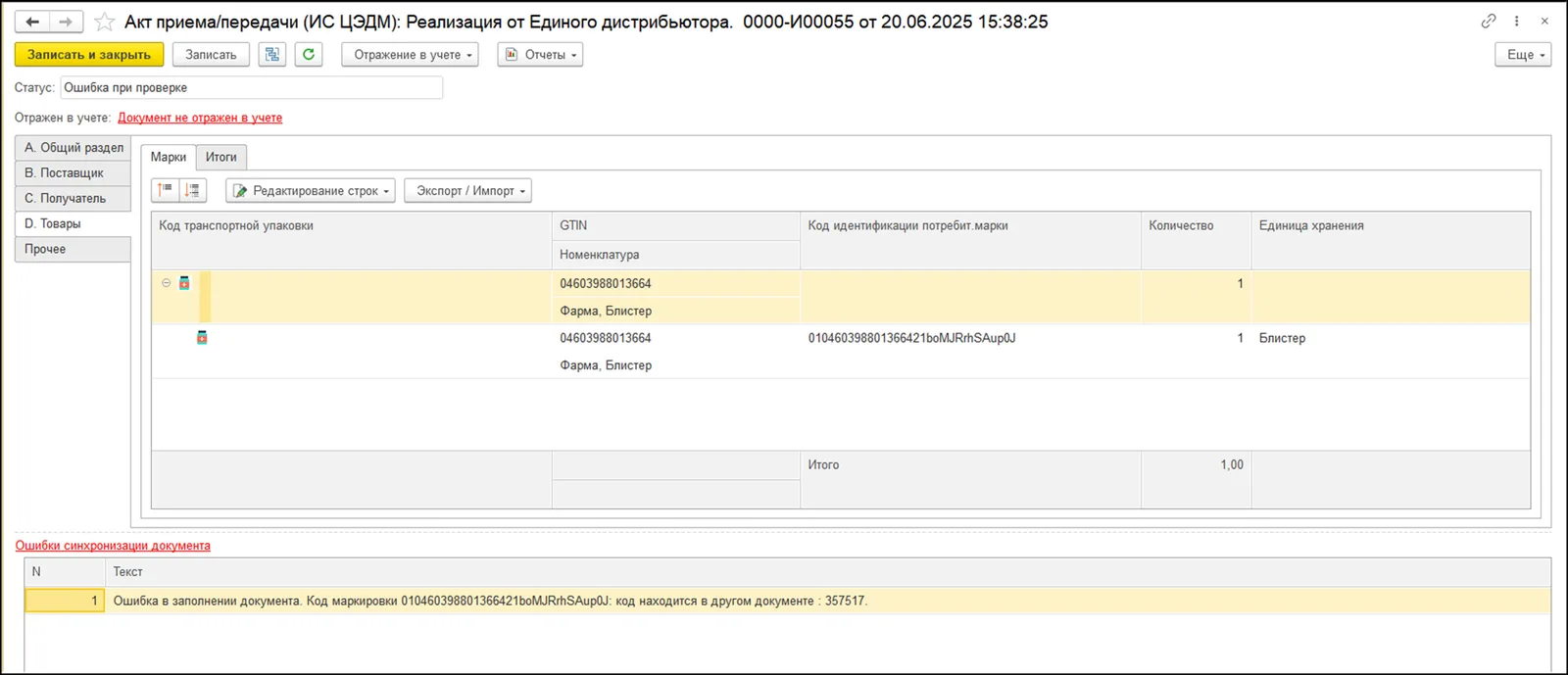
Task: Open the Экспорт / Импорт menu
Action: coord(468,190)
